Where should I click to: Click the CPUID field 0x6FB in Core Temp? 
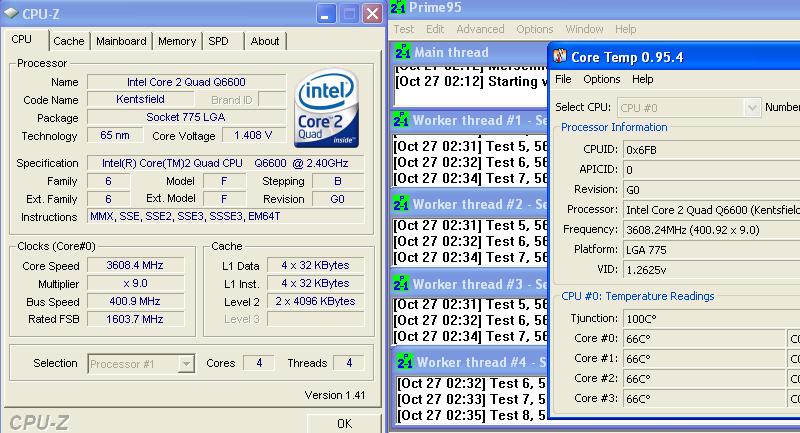coord(712,149)
